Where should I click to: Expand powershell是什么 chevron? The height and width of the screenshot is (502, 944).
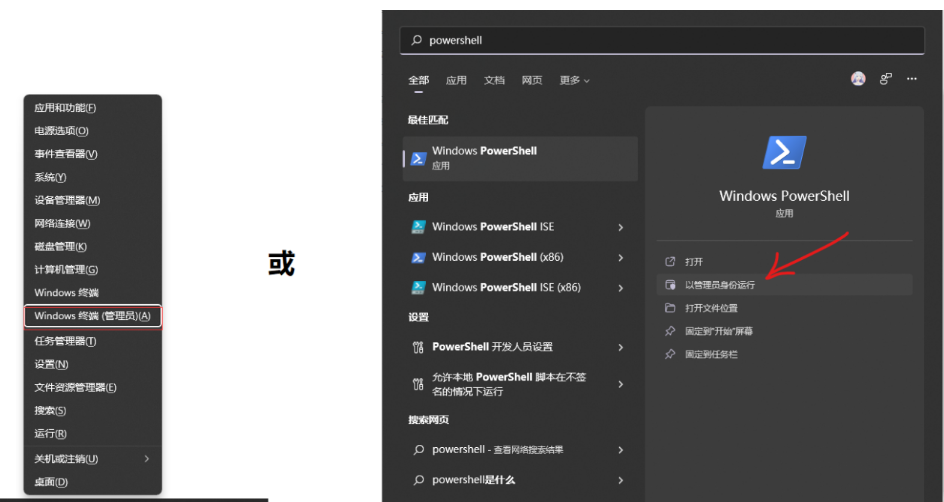[x=621, y=480]
